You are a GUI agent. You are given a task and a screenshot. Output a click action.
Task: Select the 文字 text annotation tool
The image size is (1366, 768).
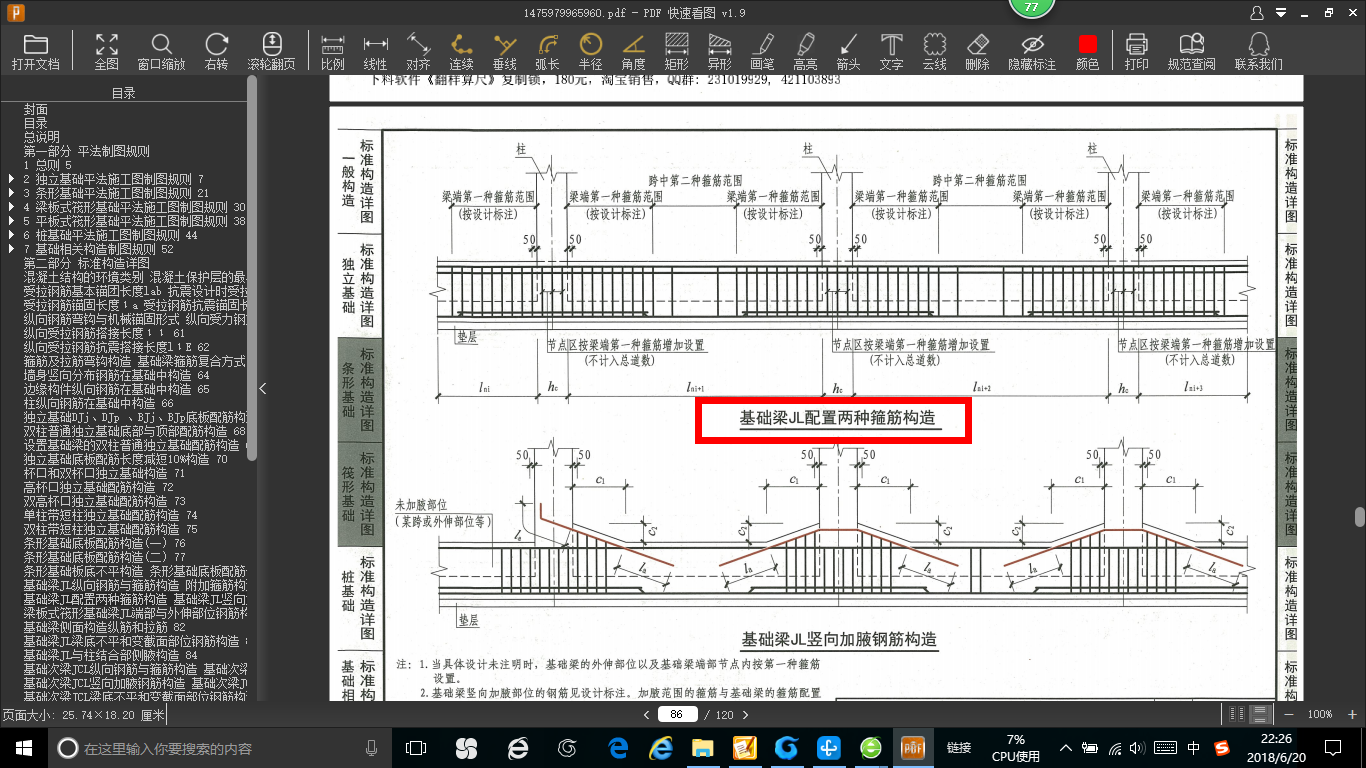(x=891, y=45)
